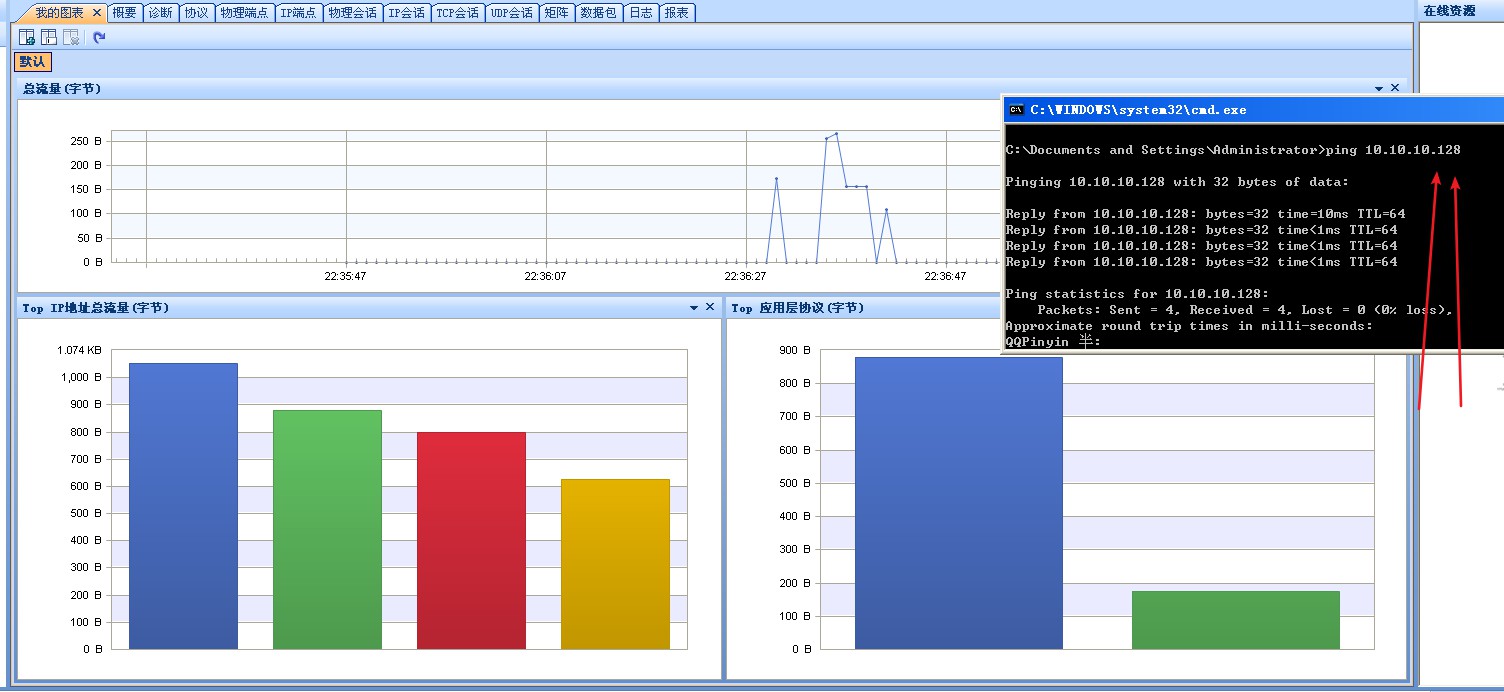Click the delete chart panel icon
This screenshot has height=692, width=1504.
click(x=71, y=37)
